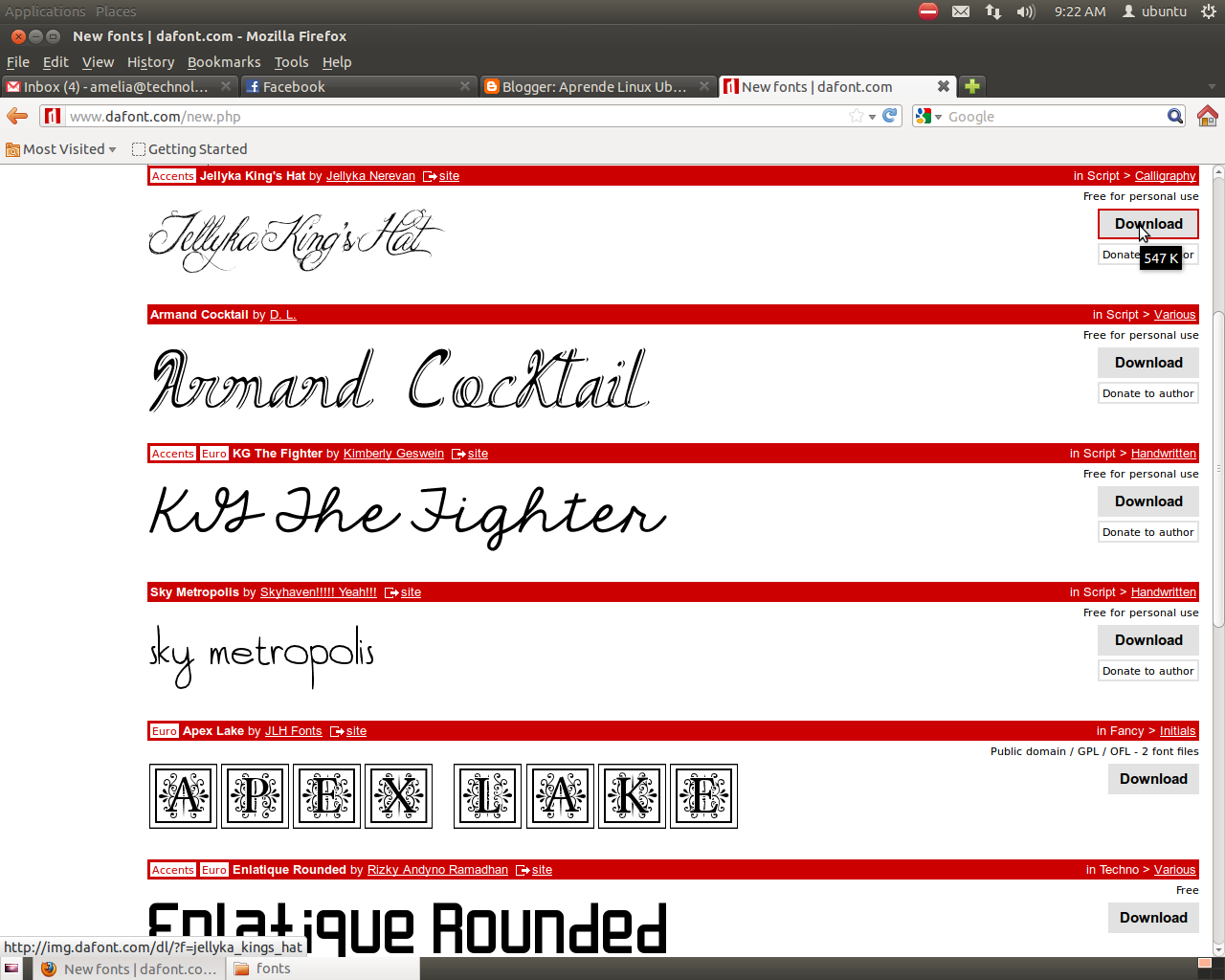The width and height of the screenshot is (1225, 980).
Task: Open the File menu
Action: 18,62
